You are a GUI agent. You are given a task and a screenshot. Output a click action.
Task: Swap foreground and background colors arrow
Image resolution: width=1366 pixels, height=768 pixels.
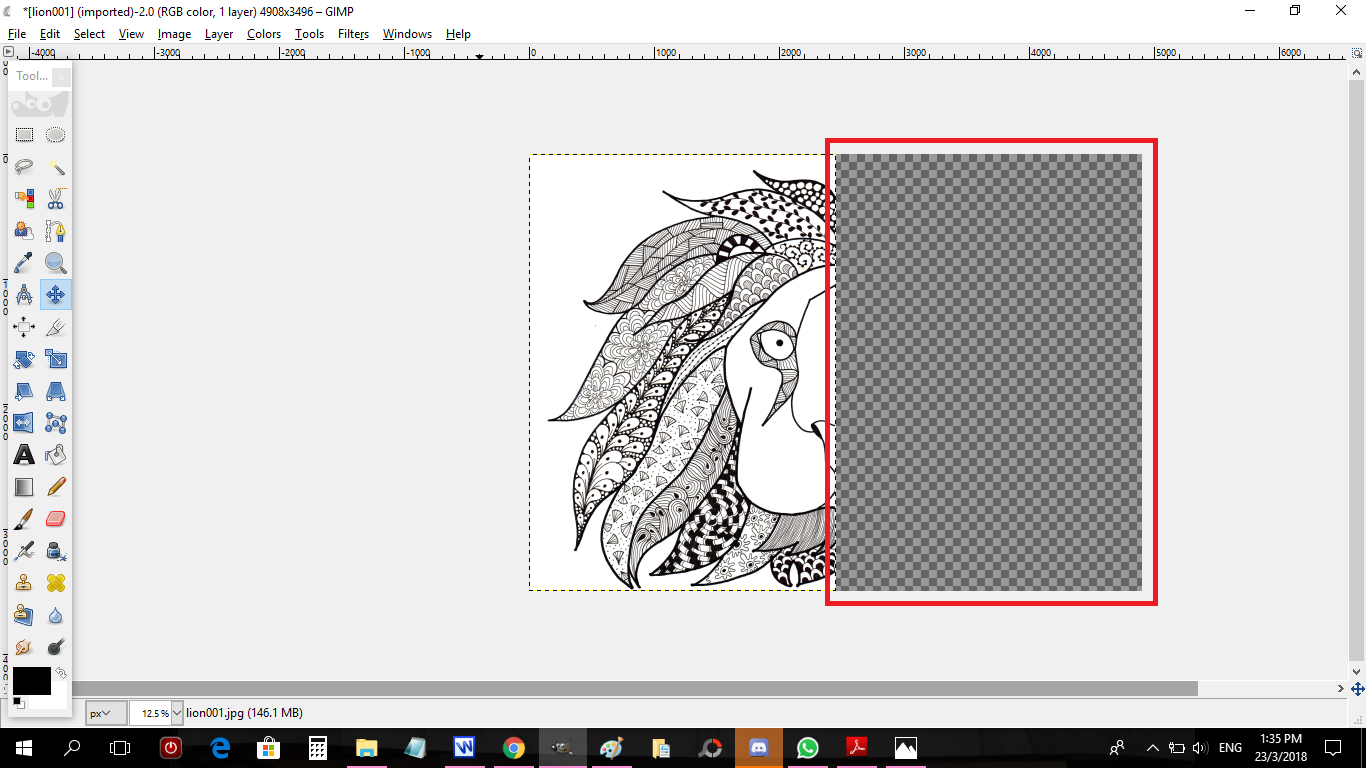point(61,673)
